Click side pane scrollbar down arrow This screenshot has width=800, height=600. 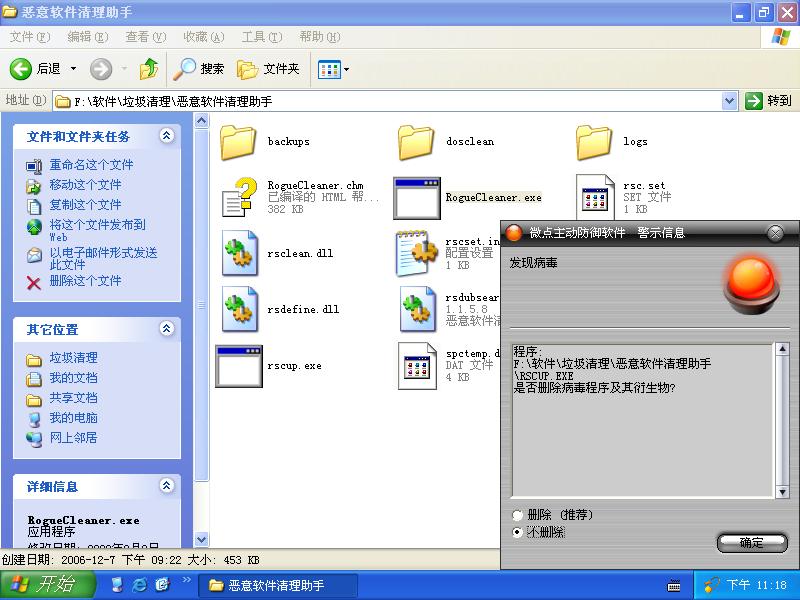202,538
